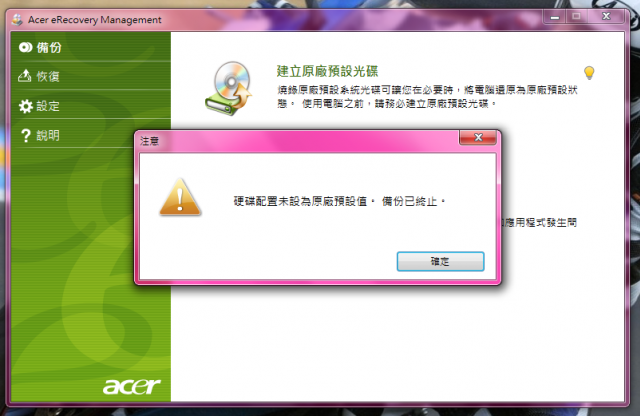Click the disc and drive recovery icon

pos(229,88)
